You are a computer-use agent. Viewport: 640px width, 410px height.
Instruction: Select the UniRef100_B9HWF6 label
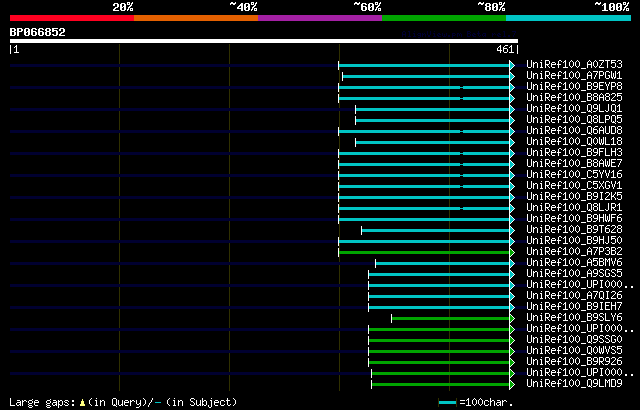point(574,219)
